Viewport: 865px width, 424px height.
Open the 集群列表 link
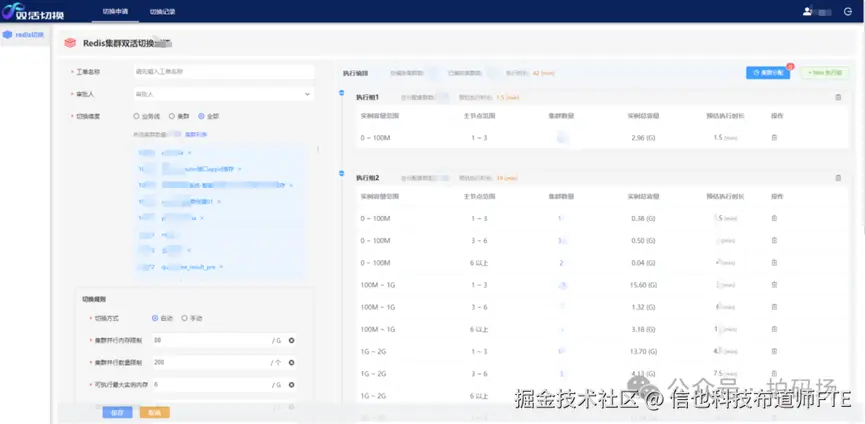[x=196, y=134]
